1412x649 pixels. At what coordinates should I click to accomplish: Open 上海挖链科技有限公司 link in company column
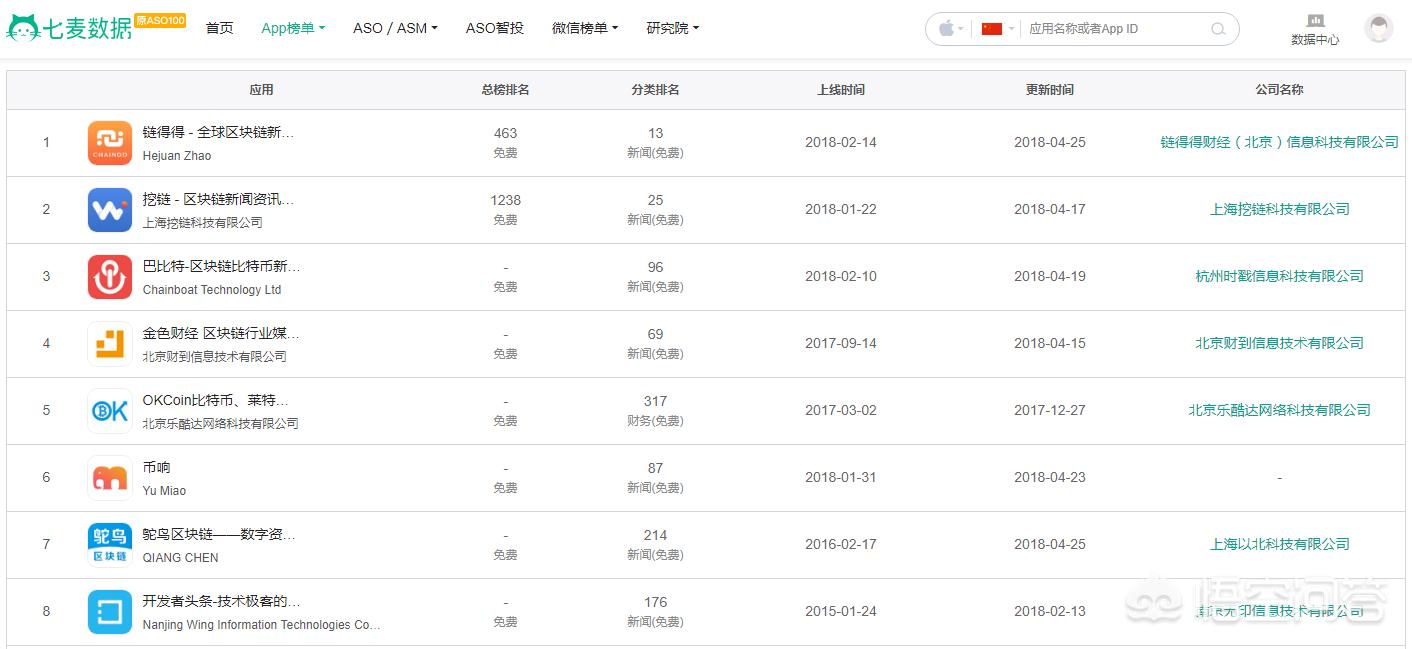[1279, 210]
